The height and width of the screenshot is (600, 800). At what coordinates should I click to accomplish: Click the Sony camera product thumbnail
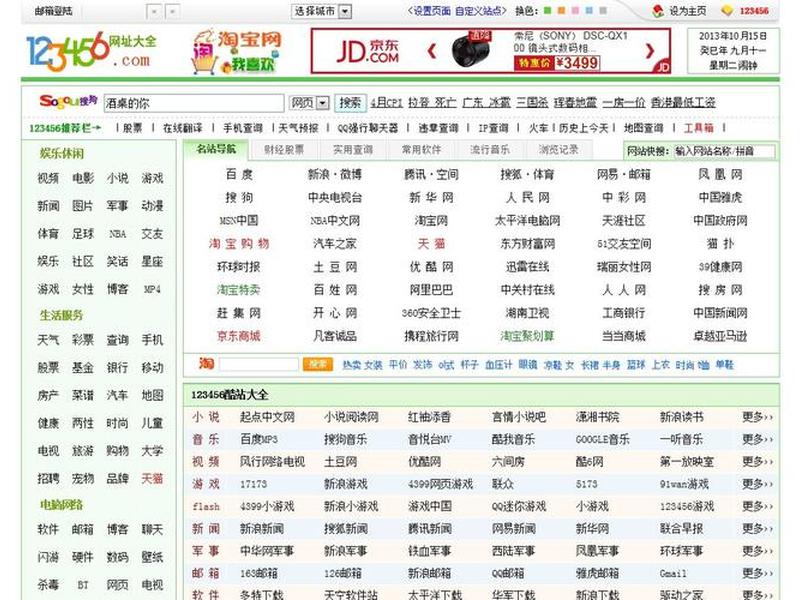click(471, 50)
